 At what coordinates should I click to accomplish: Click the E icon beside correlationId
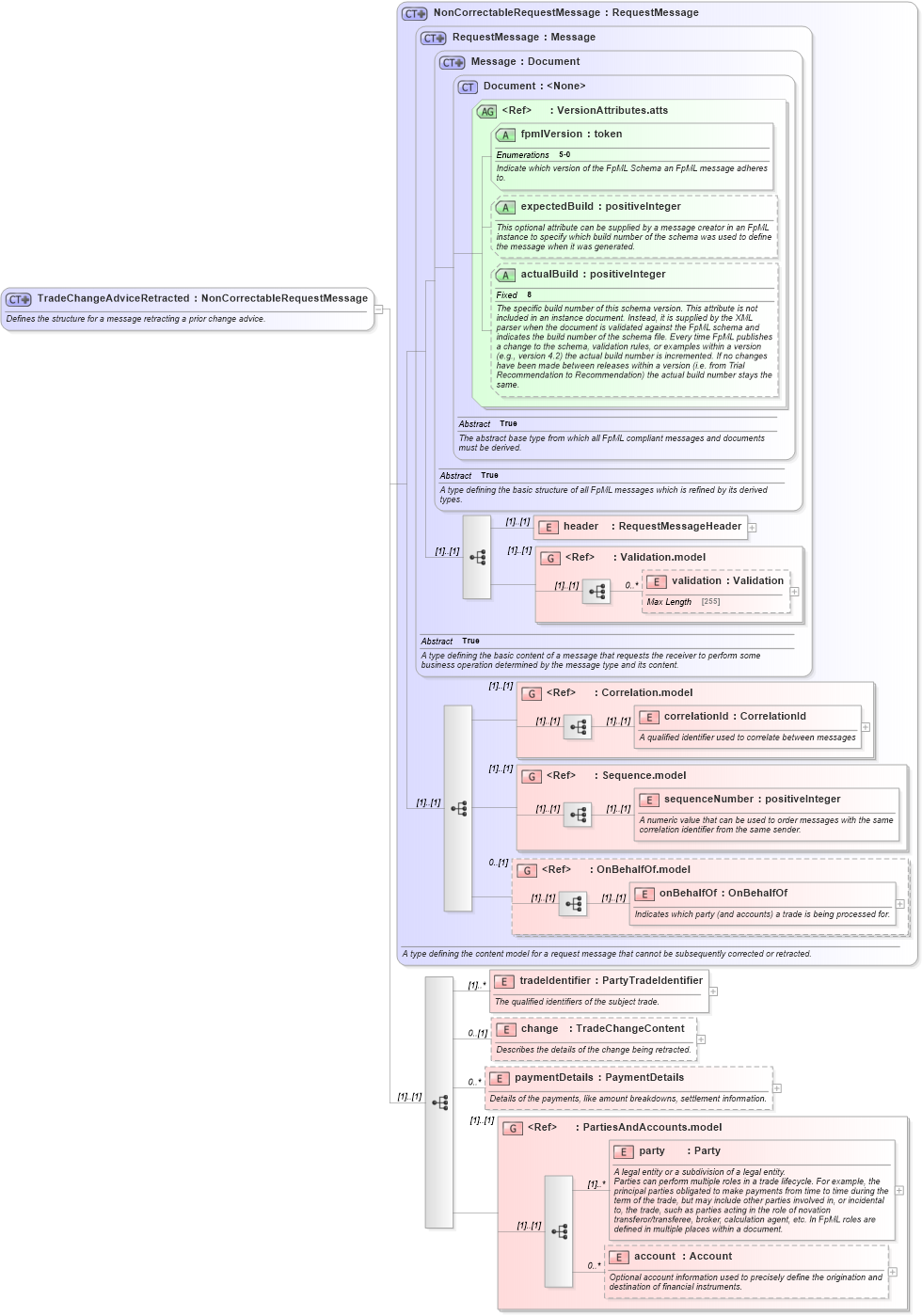[649, 718]
